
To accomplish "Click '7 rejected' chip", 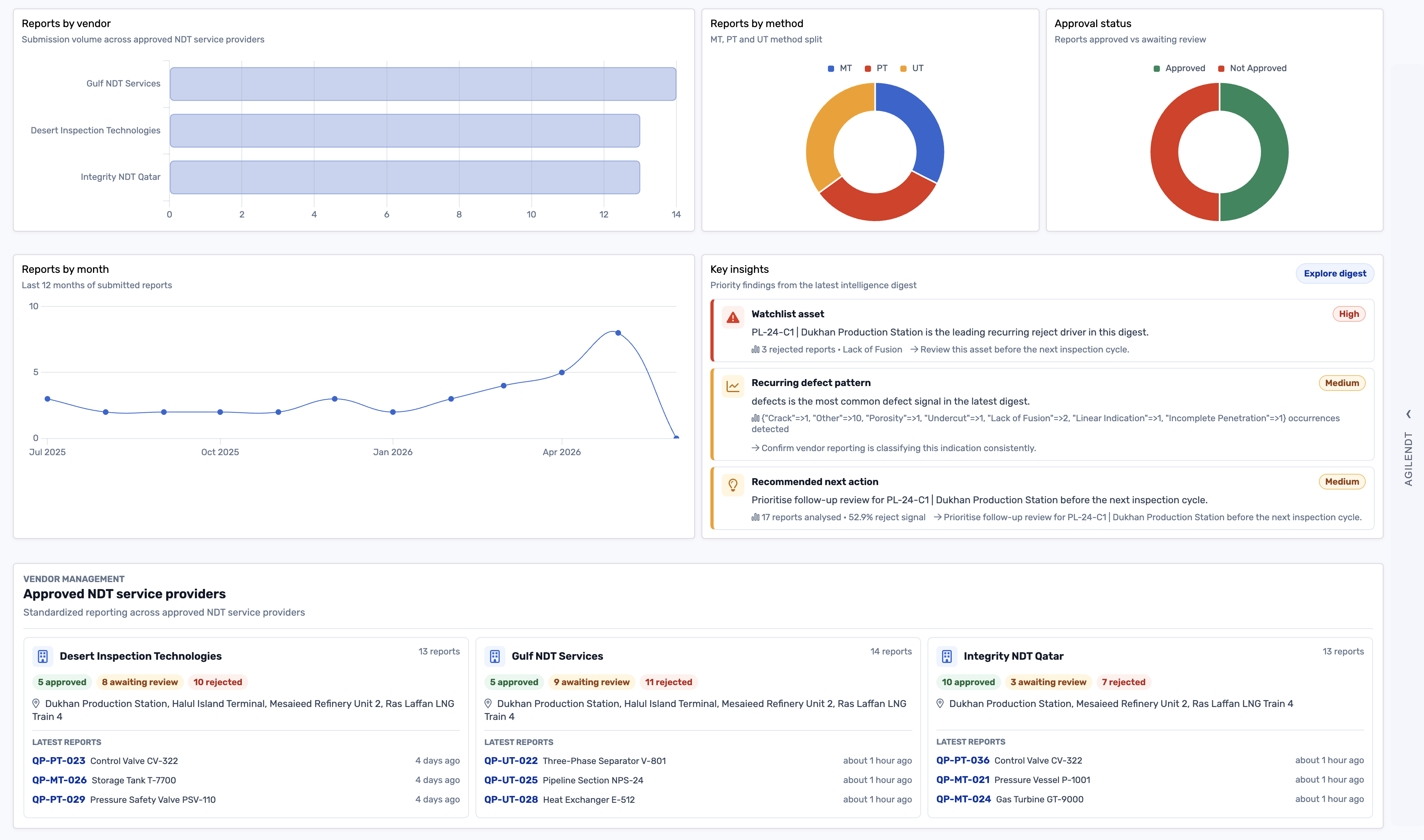I will point(1124,682).
